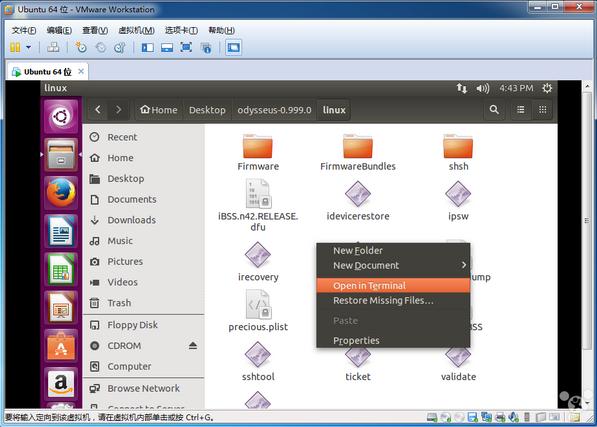Open the VMware 查看(V) menu
Image resolution: width=597 pixels, height=427 pixels.
(x=95, y=30)
